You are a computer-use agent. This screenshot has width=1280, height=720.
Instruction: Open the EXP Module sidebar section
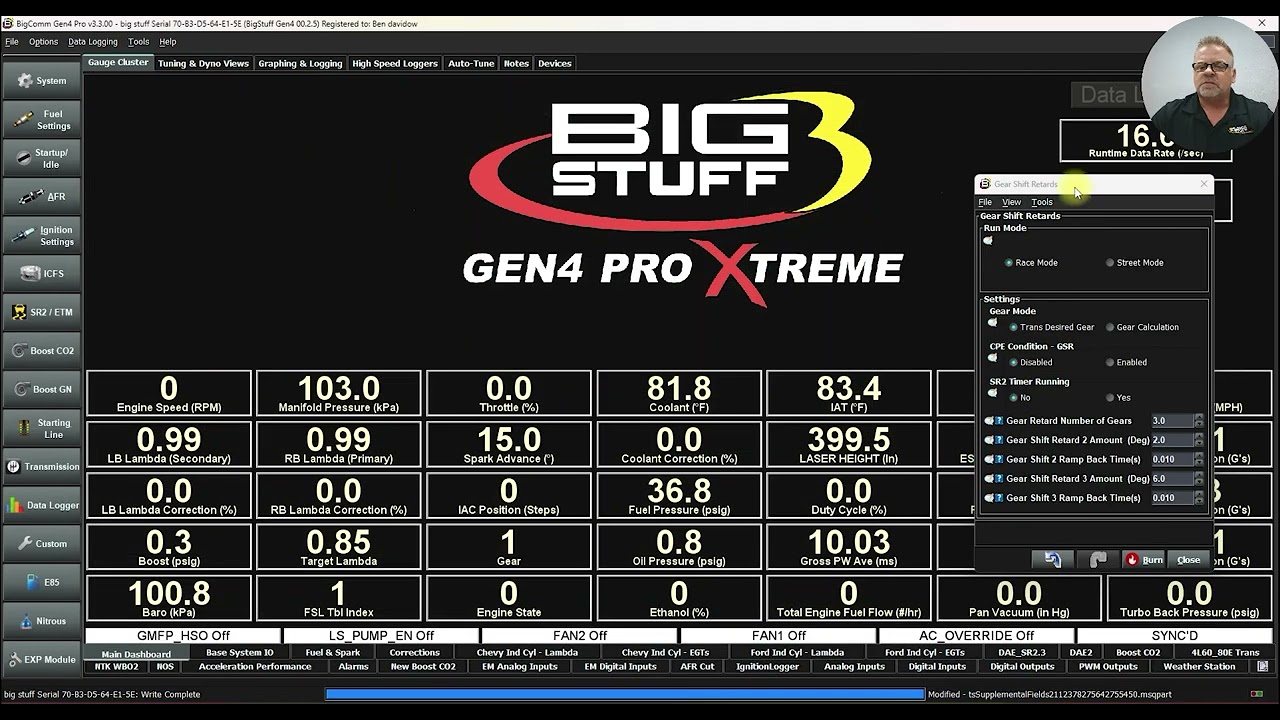[x=41, y=659]
